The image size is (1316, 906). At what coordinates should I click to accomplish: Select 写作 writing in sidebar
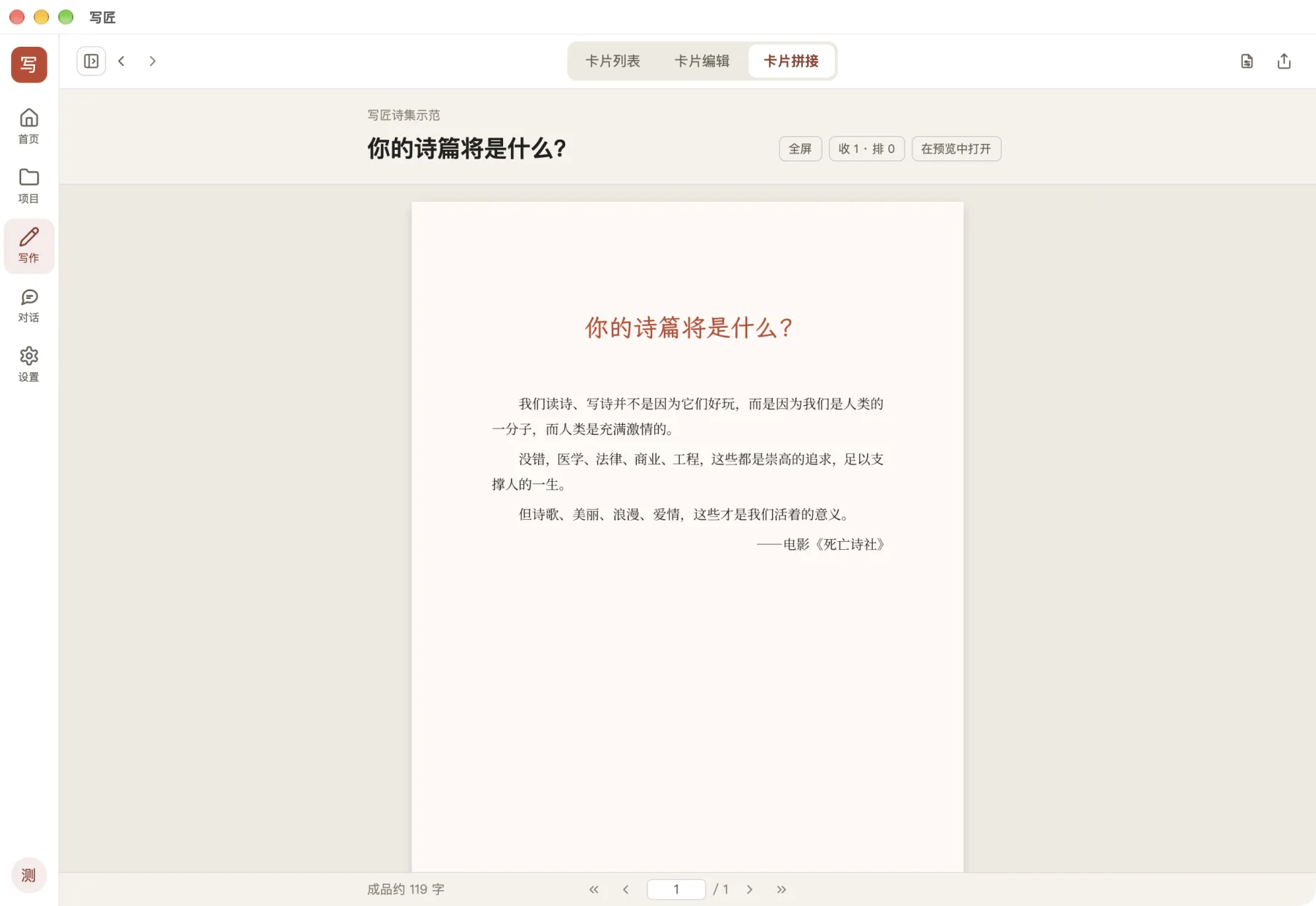[29, 246]
